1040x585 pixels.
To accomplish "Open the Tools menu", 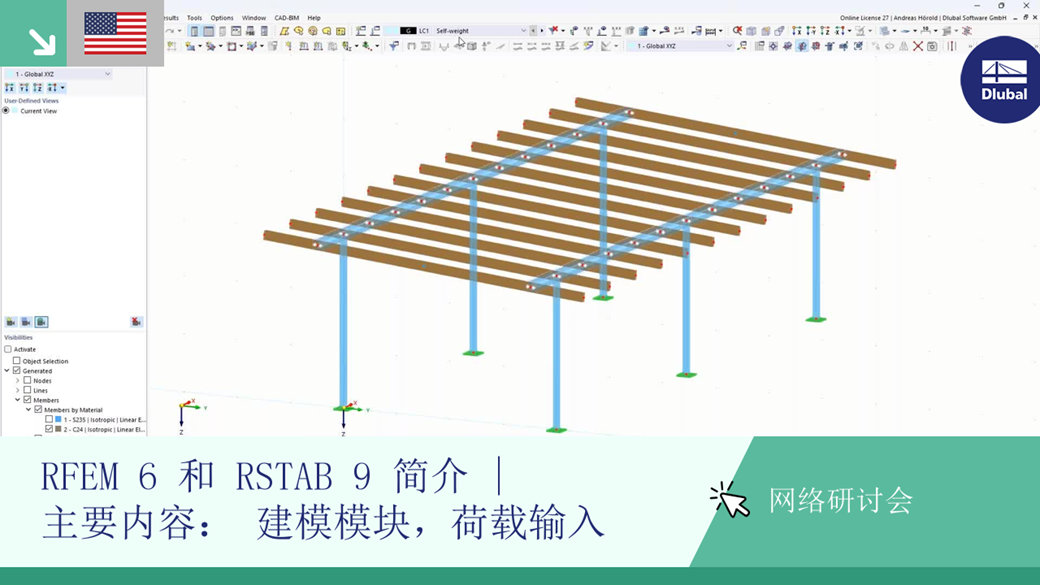I will tap(194, 18).
